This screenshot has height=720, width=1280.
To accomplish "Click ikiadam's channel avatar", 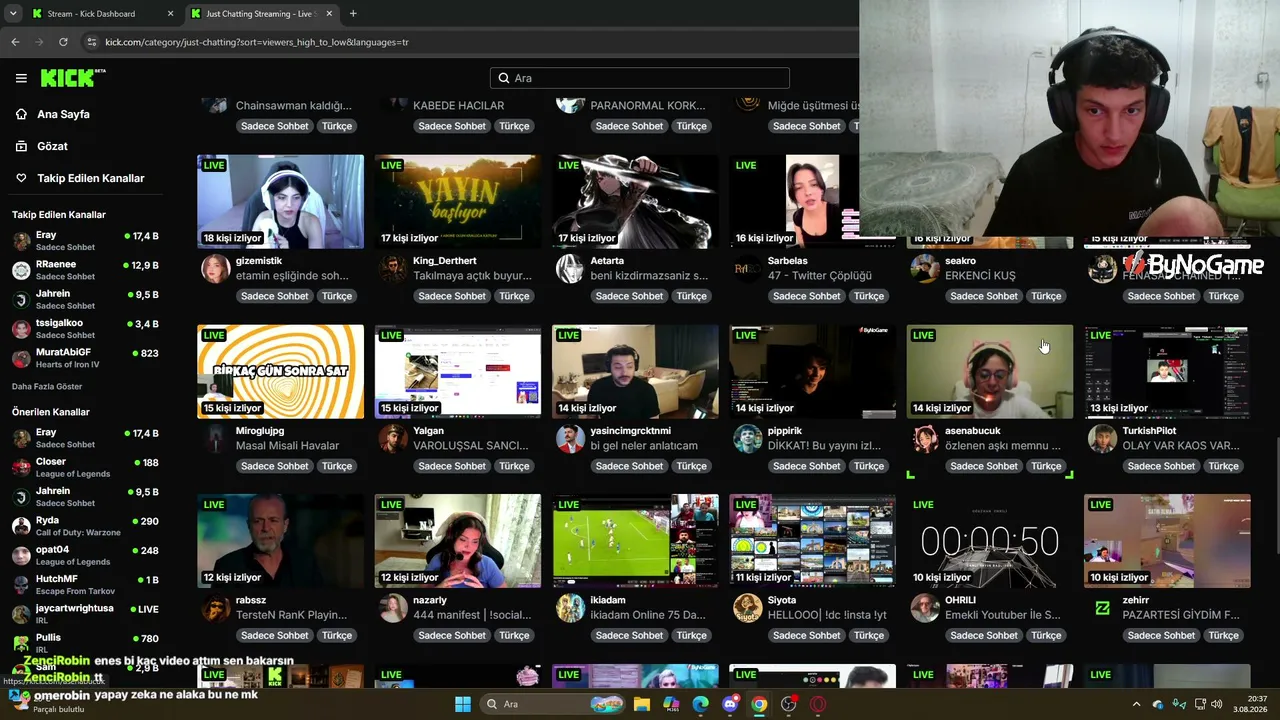I will pos(570,607).
